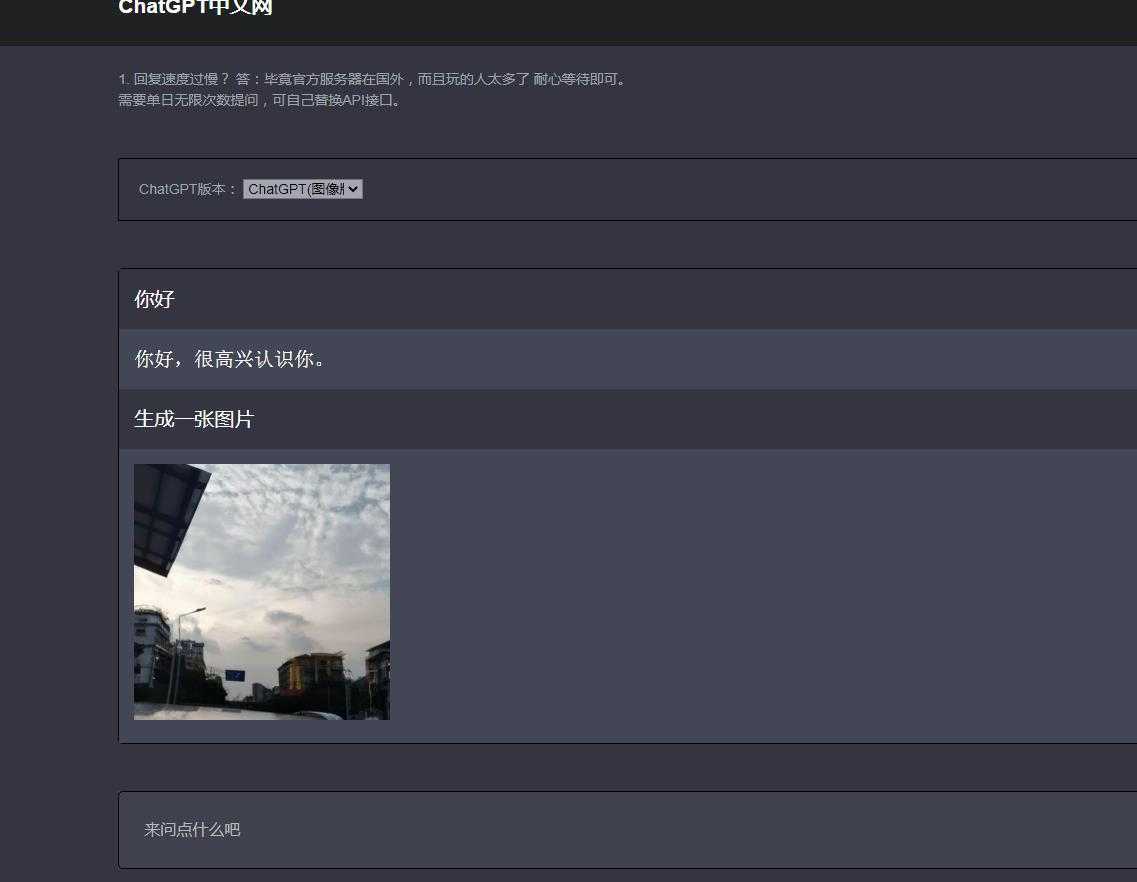Click inside the chat conversation panel

600,500
